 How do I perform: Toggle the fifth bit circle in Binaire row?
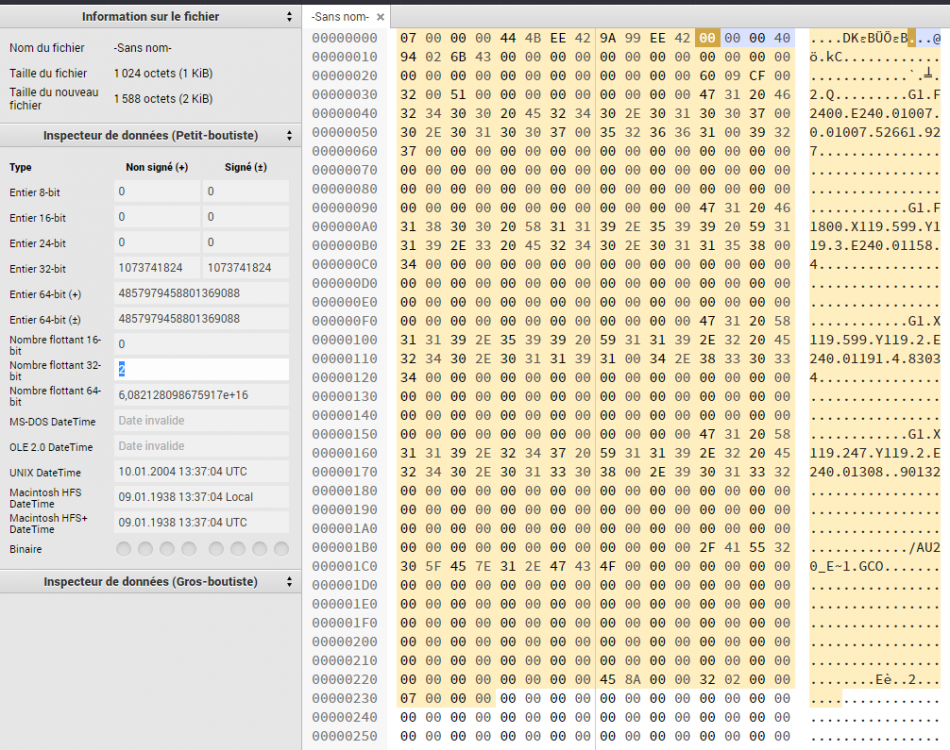pos(216,549)
